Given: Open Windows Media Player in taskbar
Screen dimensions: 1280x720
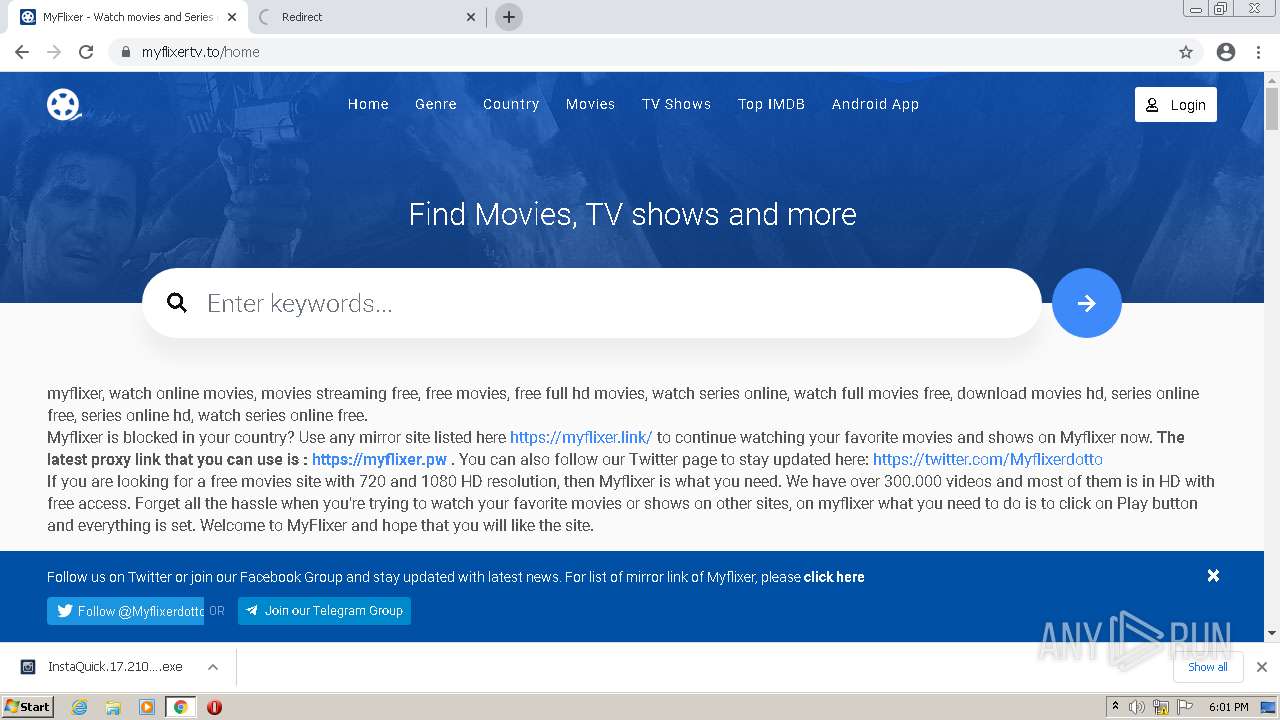Looking at the screenshot, I should click(147, 707).
